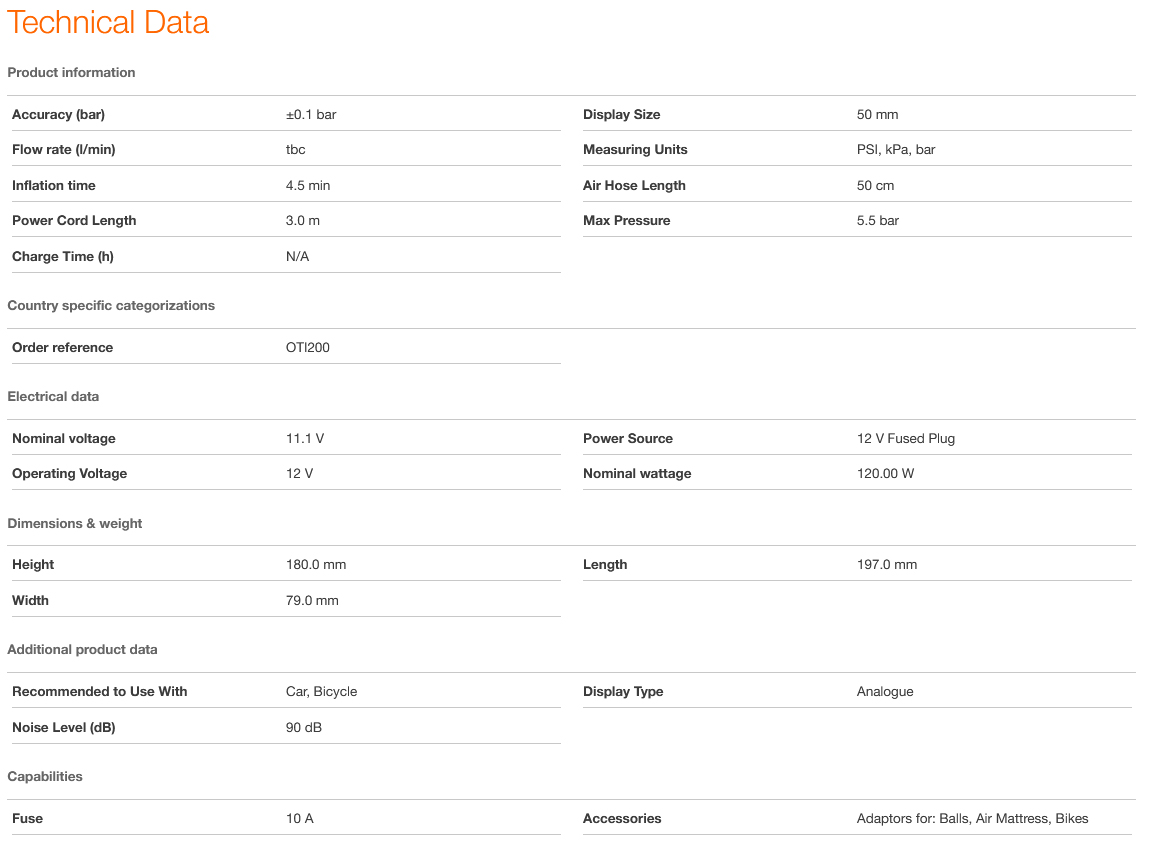1156x842 pixels.
Task: Click the Technical Data heading
Action: (108, 23)
